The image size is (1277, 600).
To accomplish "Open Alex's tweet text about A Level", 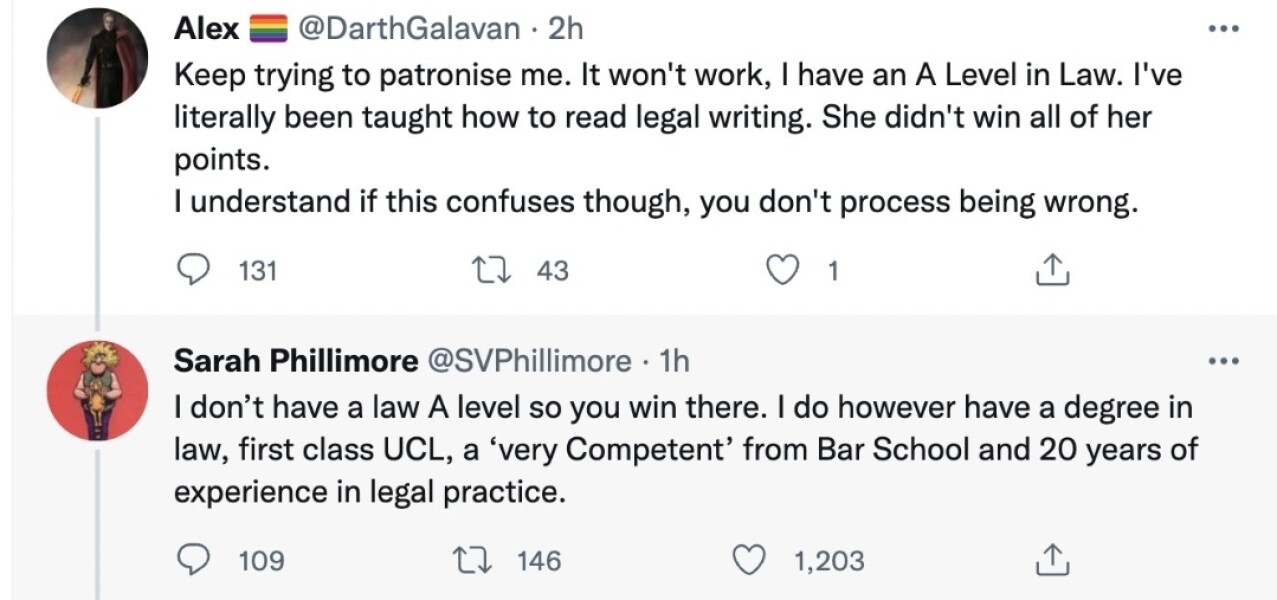I will (660, 118).
